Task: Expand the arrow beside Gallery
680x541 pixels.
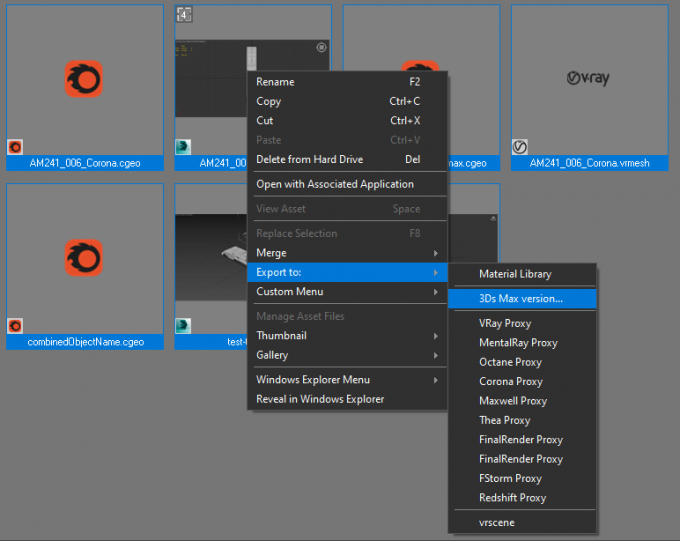Action: click(435, 355)
